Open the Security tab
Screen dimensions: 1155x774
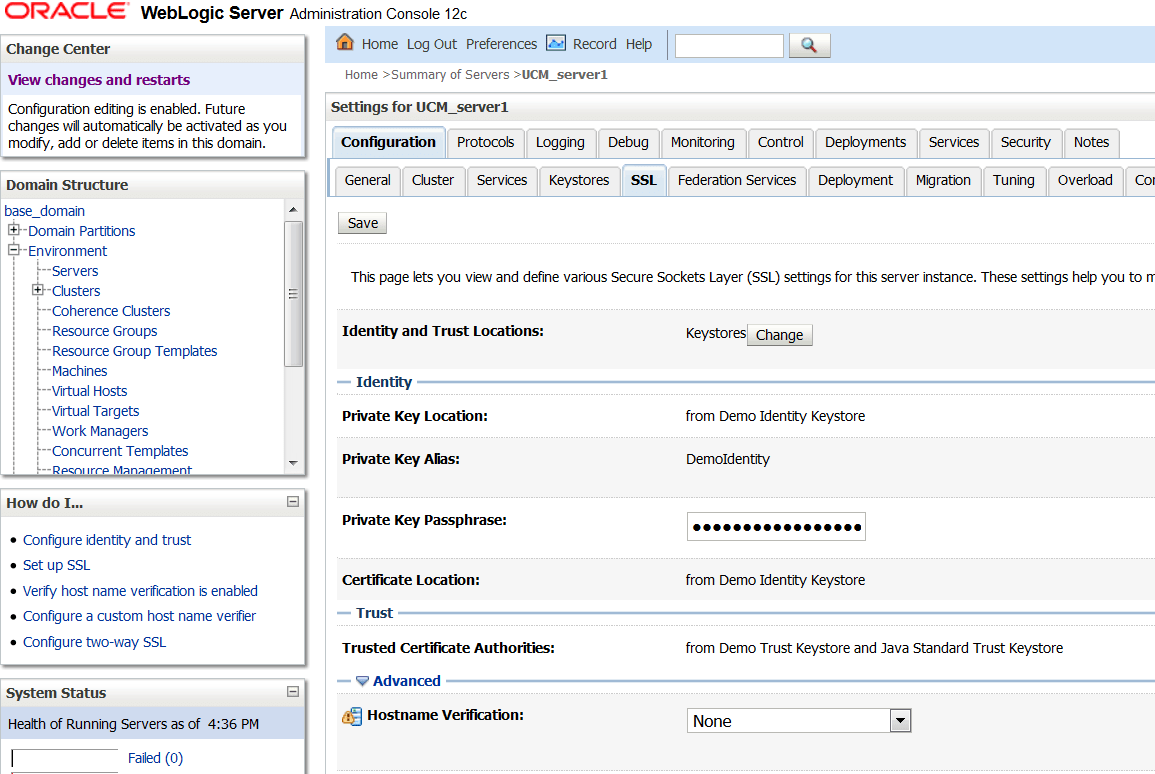[1025, 142]
